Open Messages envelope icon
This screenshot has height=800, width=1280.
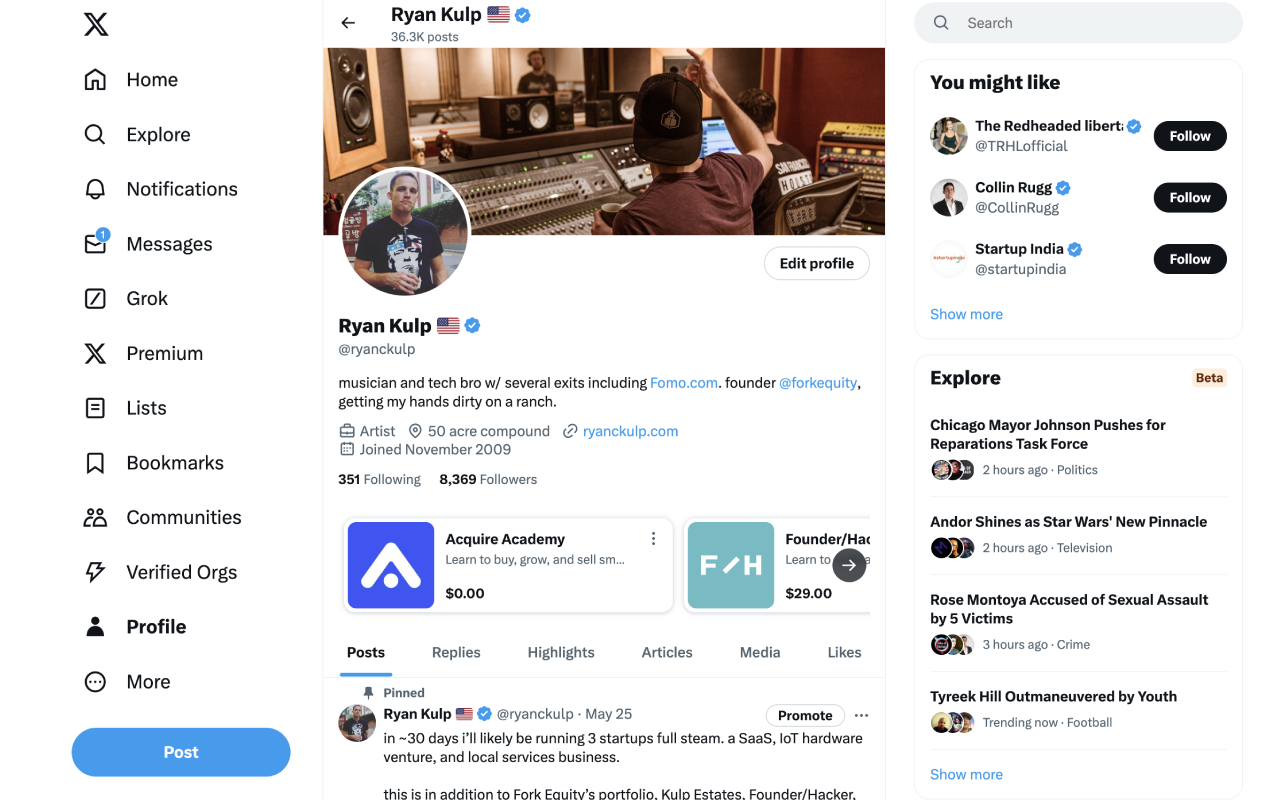click(x=95, y=243)
